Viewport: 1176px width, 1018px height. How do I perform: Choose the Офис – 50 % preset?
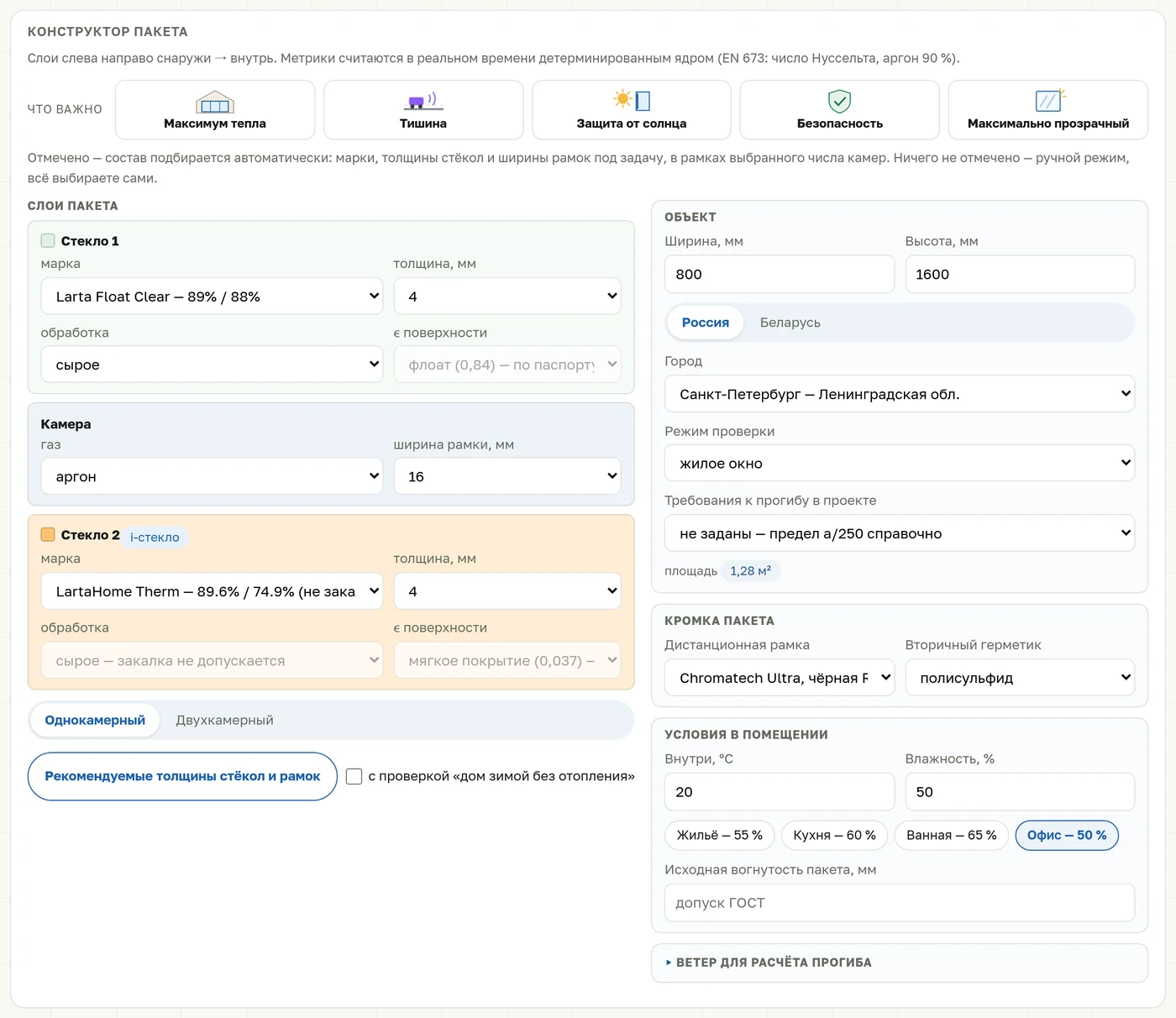tap(1067, 835)
